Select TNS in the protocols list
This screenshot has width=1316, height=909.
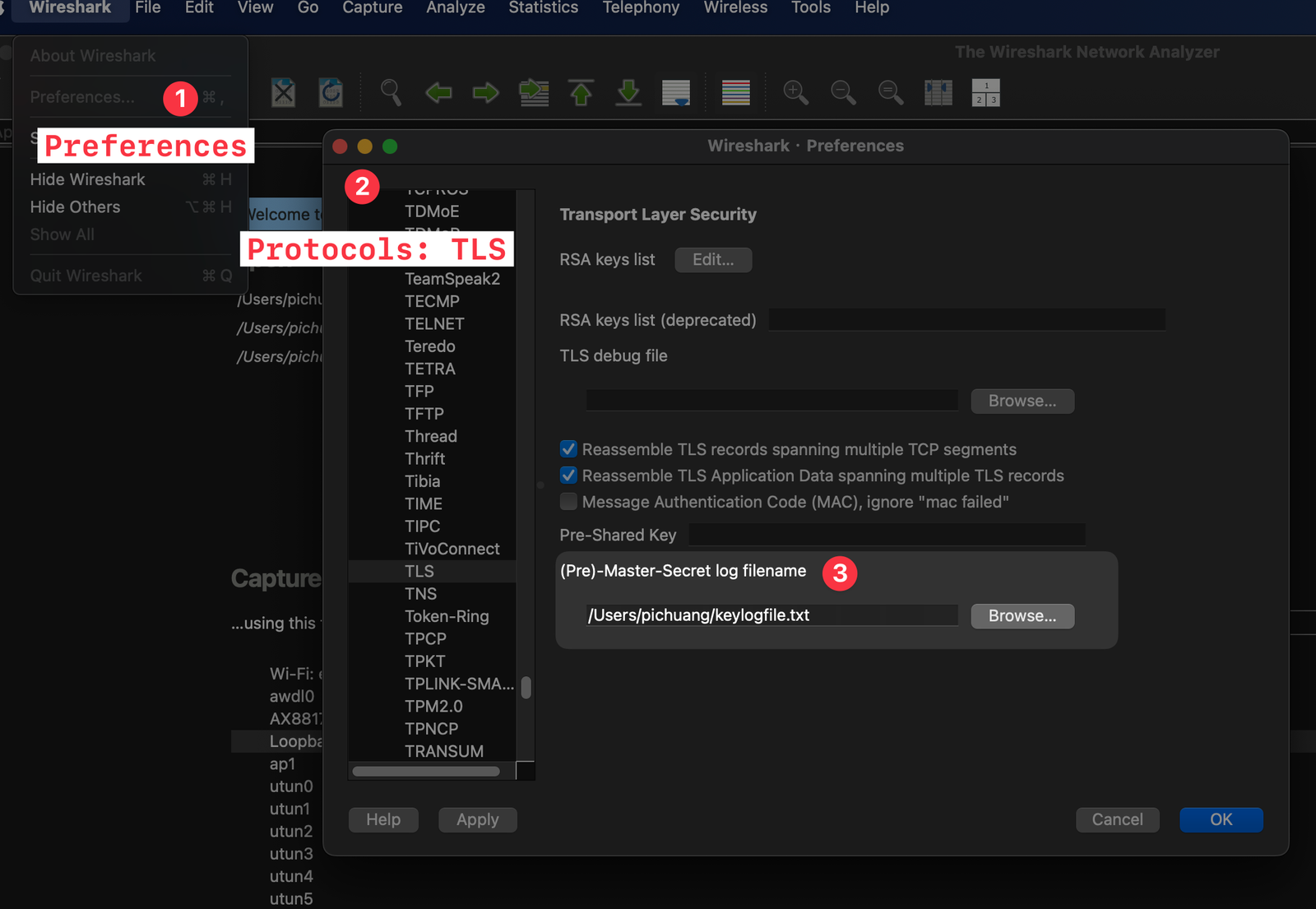420,593
